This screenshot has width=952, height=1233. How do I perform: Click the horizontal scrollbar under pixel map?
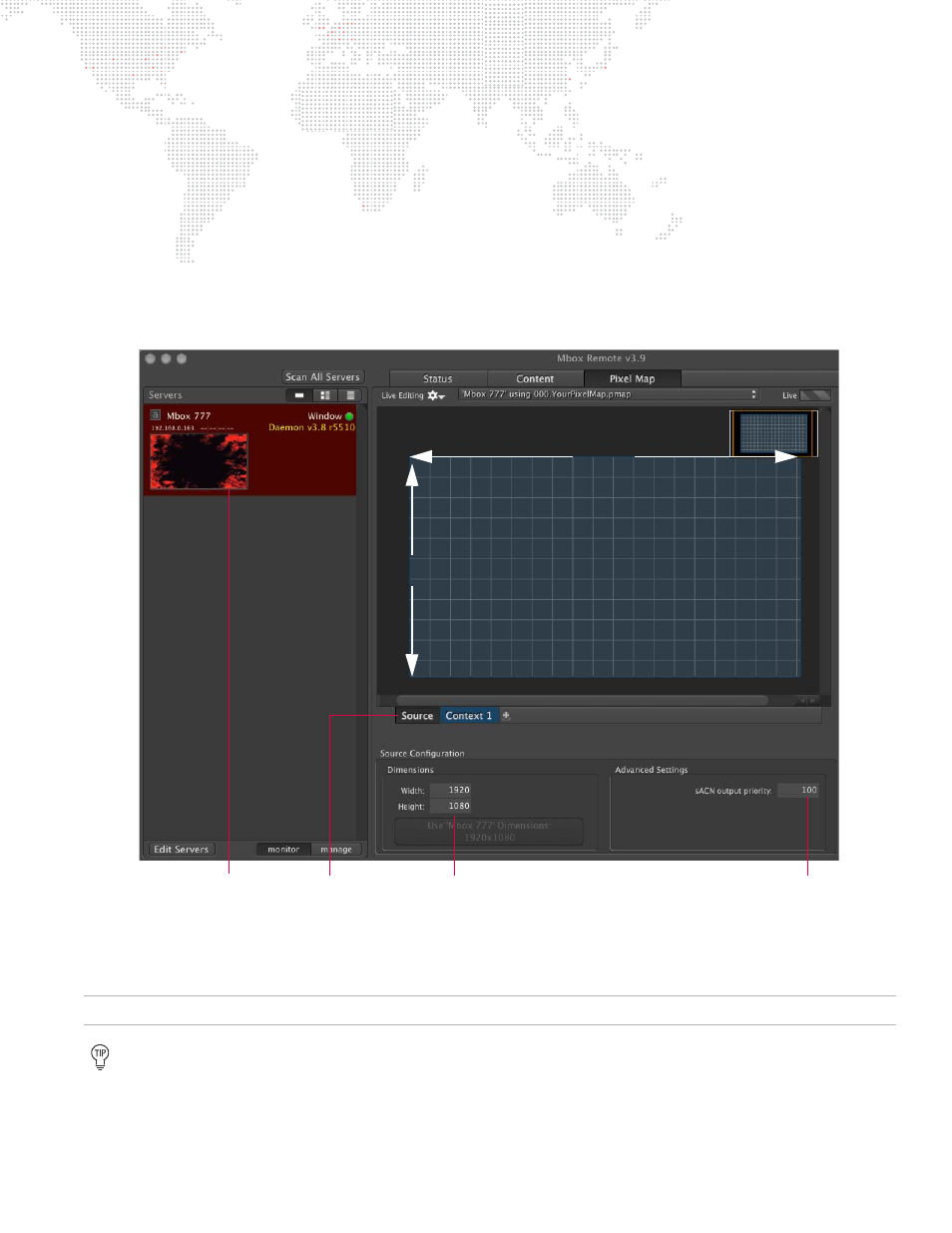(x=583, y=700)
